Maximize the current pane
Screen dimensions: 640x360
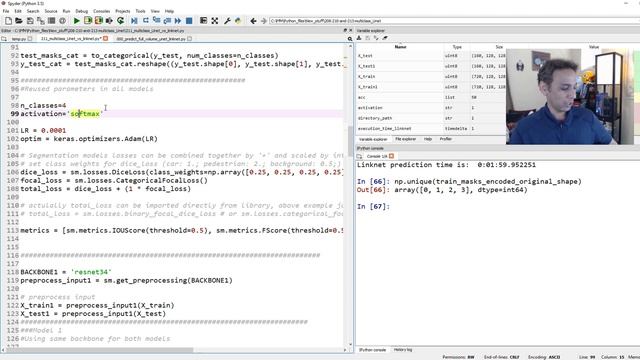coord(203,20)
